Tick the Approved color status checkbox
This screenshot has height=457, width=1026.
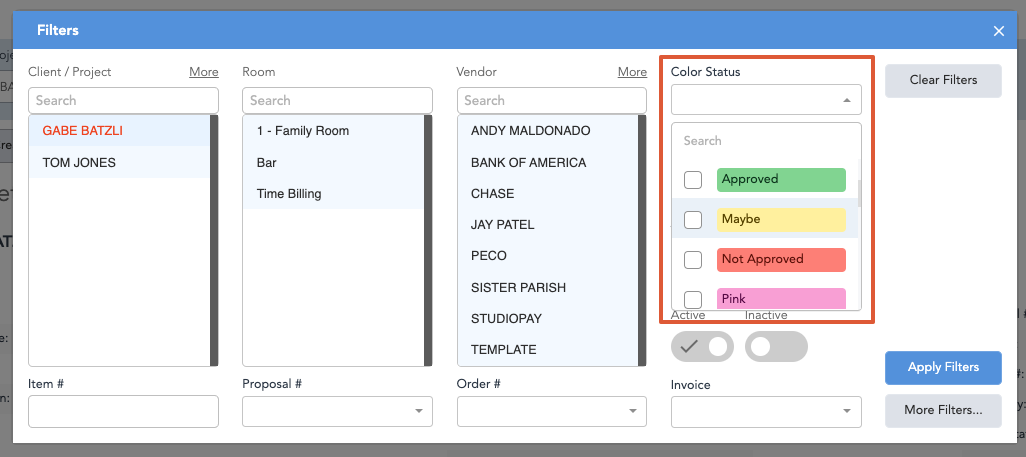pyautogui.click(x=693, y=179)
